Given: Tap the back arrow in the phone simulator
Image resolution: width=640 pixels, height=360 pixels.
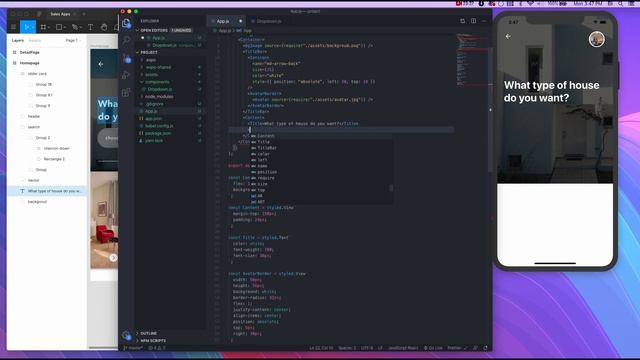Looking at the screenshot, I should coord(508,36).
